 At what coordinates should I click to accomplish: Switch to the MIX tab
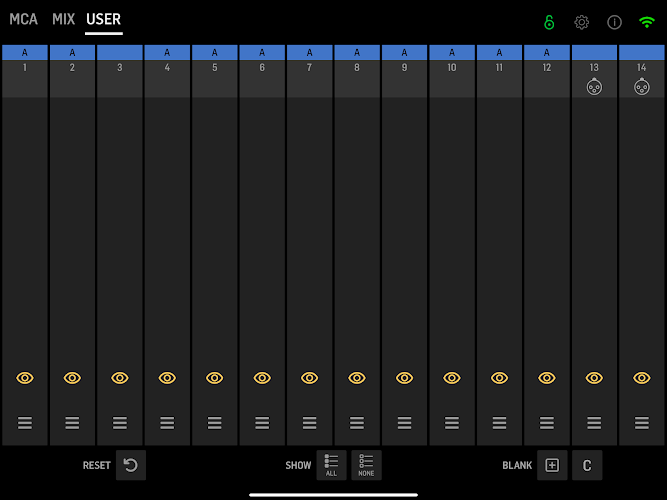(x=63, y=19)
